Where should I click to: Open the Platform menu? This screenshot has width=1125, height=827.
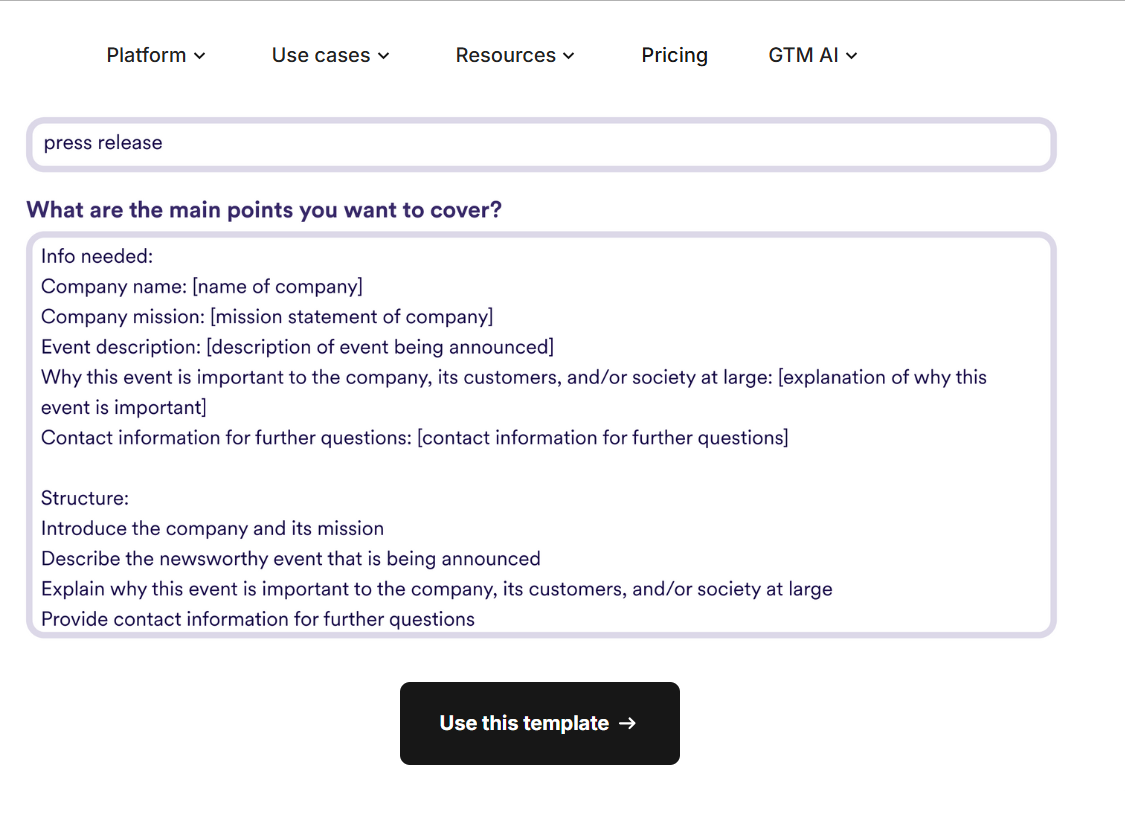click(x=146, y=55)
